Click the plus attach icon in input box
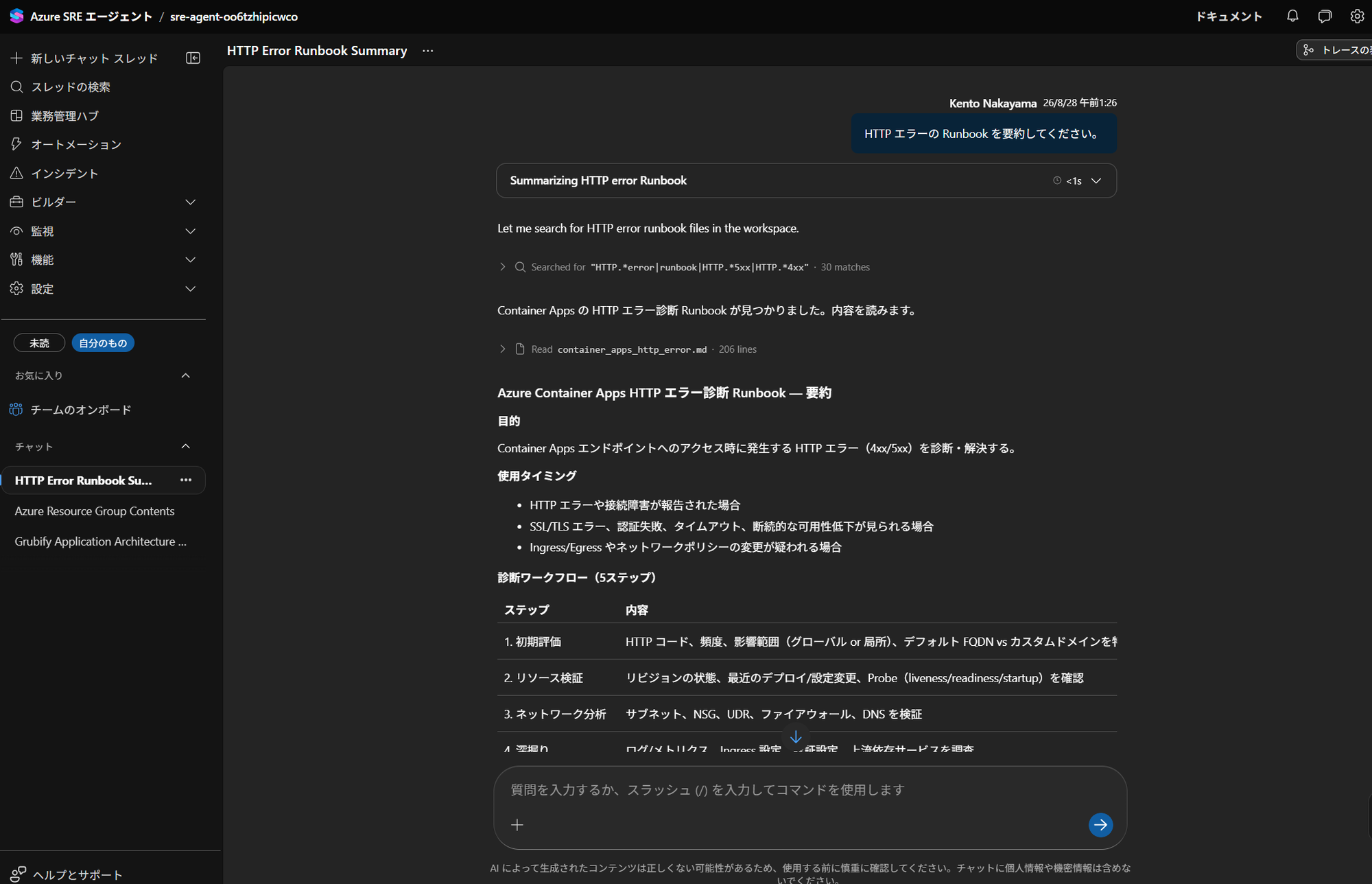Screen dimensions: 1372x884 pyautogui.click(x=517, y=824)
